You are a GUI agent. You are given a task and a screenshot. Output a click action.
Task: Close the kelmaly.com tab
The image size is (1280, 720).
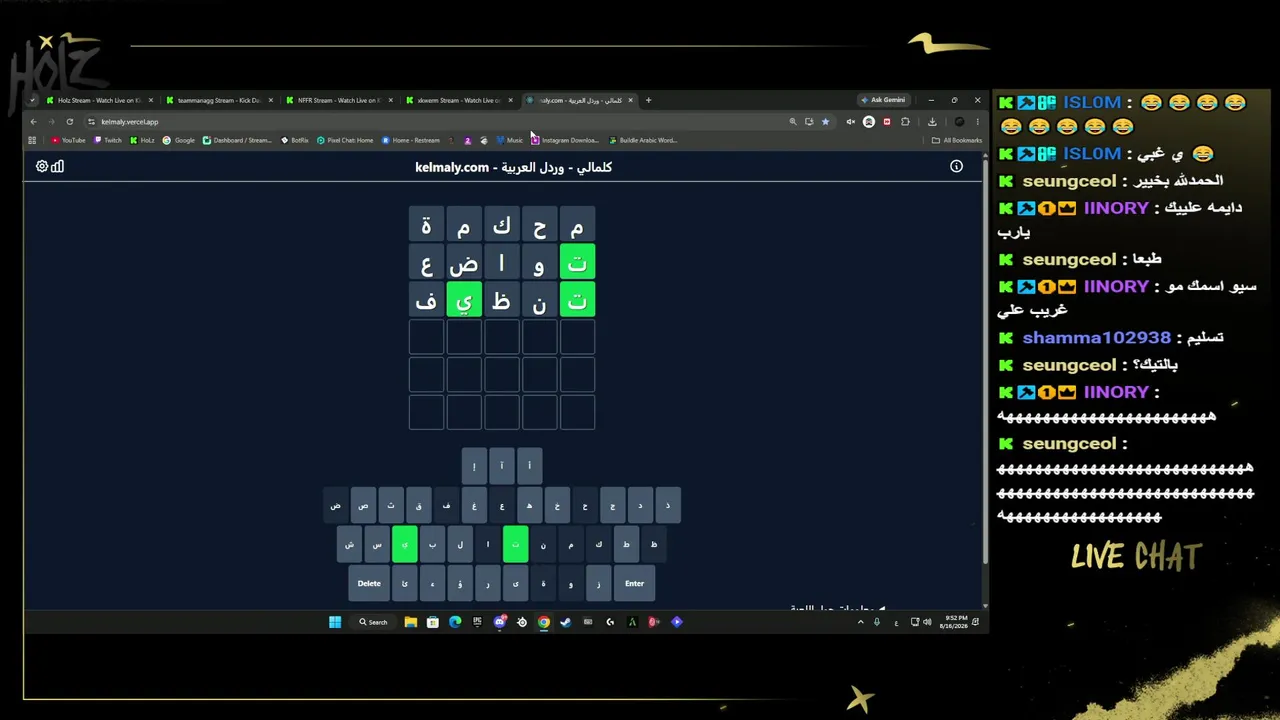coord(631,100)
